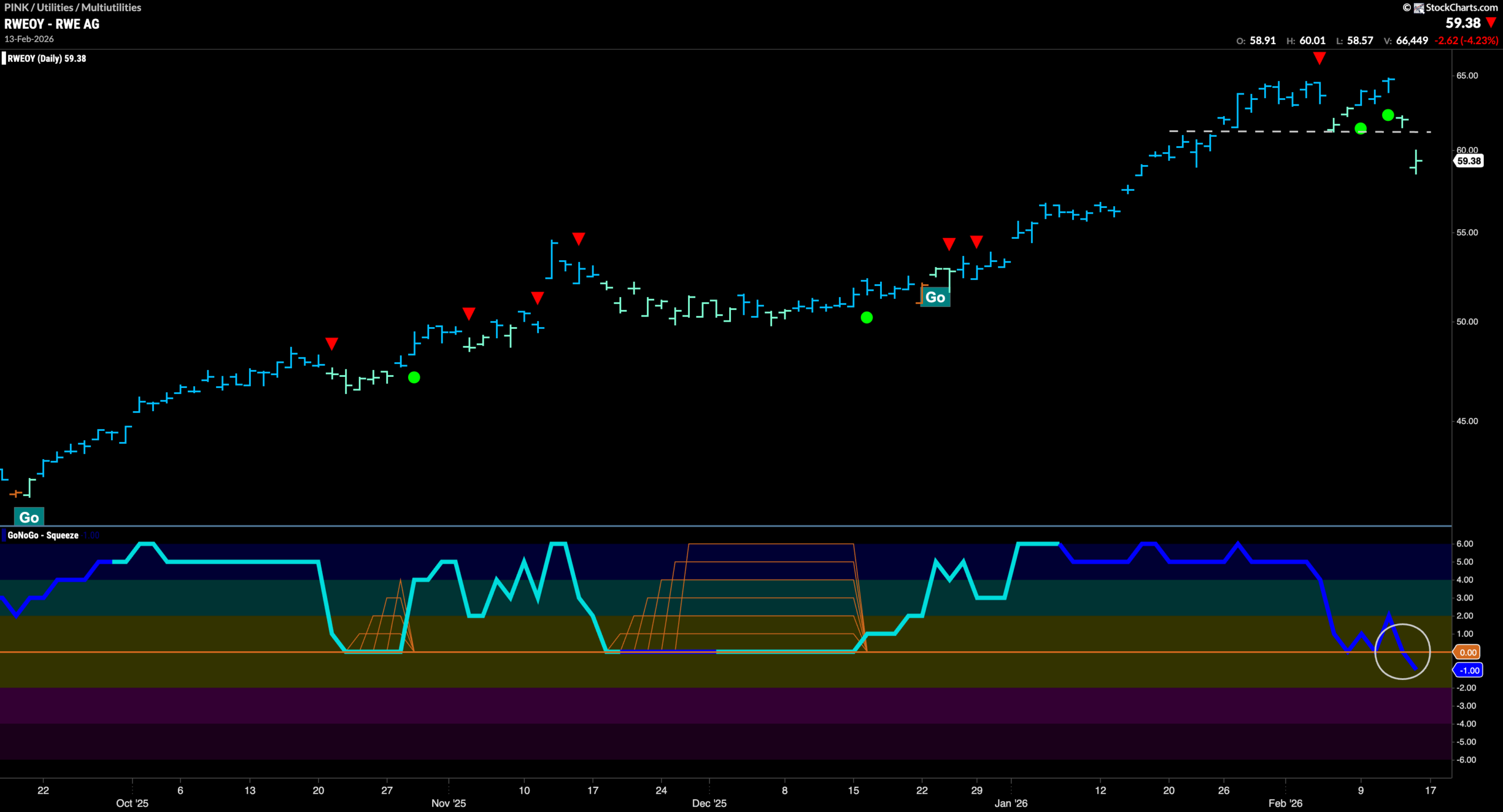The height and width of the screenshot is (812, 1503).
Task: Click the red triangle marker above February 2026 highs
Action: tap(1319, 58)
